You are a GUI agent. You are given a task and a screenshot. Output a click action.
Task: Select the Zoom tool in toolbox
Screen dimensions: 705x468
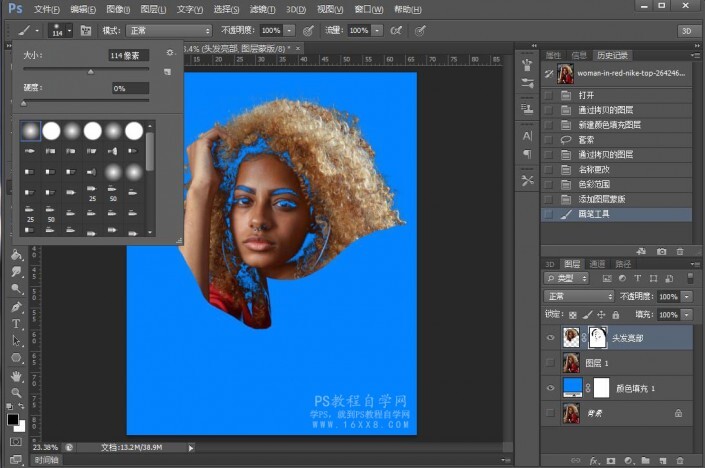16,393
